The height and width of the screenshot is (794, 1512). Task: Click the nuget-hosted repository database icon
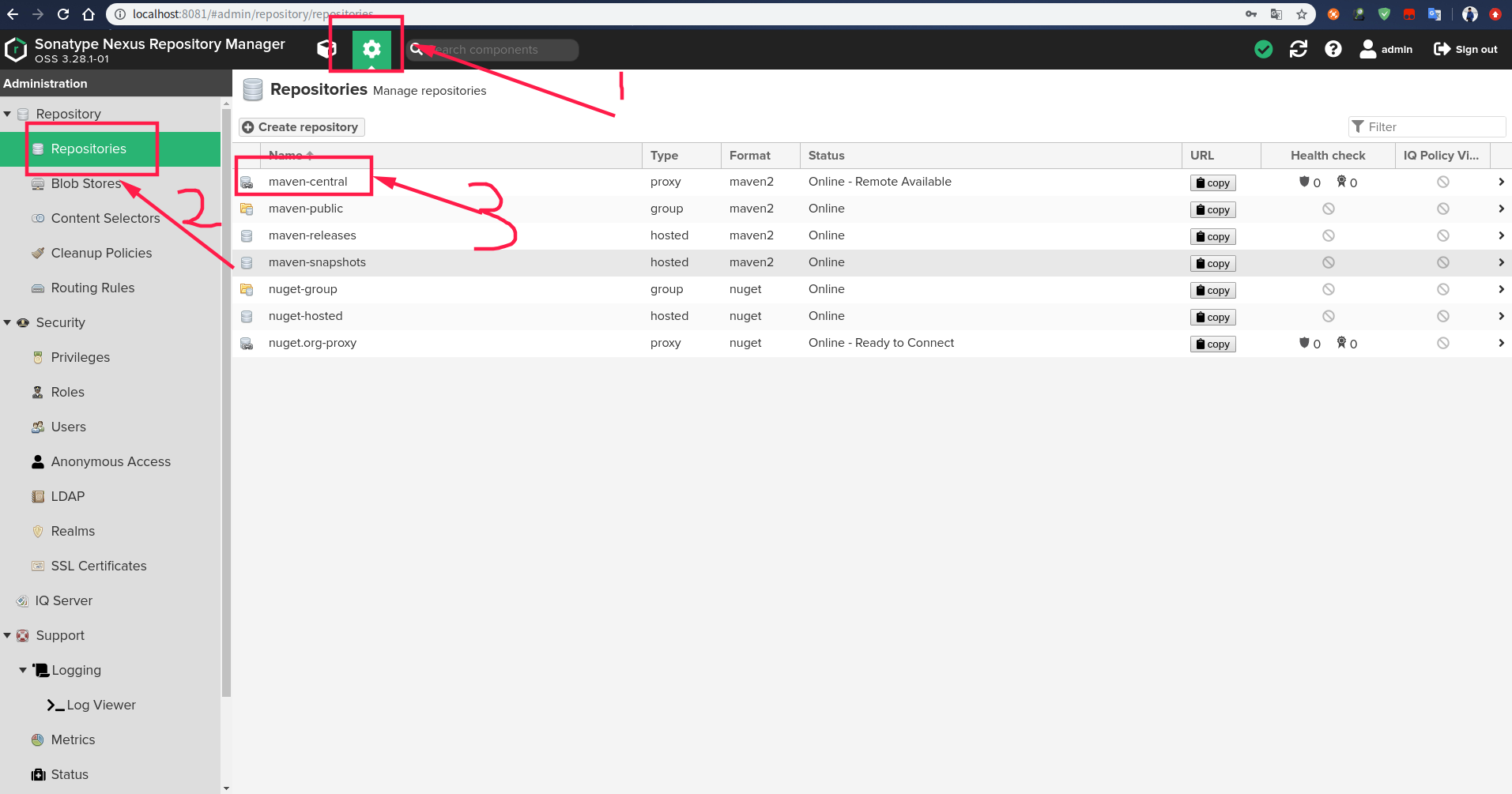click(247, 317)
